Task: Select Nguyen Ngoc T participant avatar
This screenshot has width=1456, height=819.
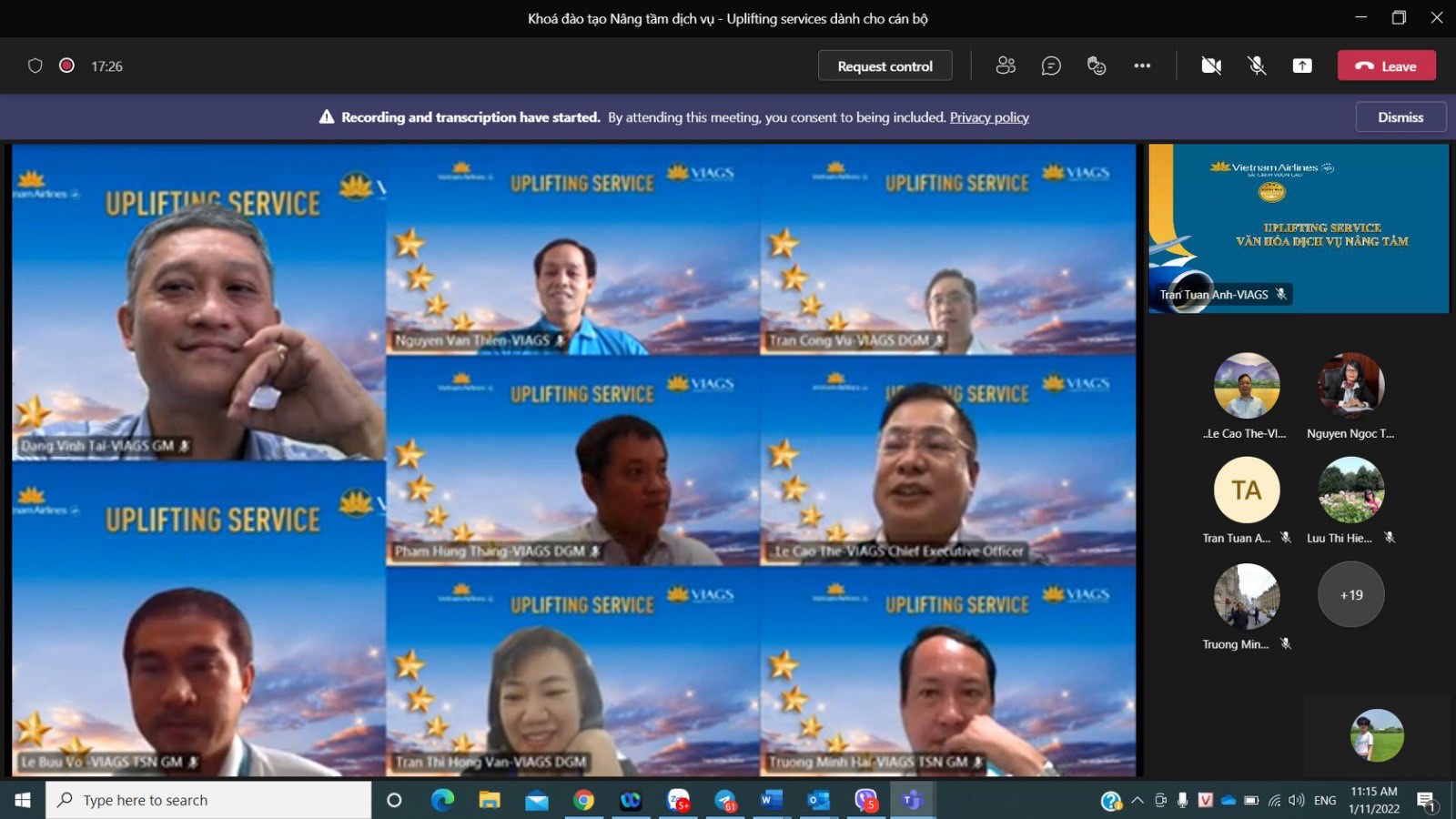Action: 1351,385
